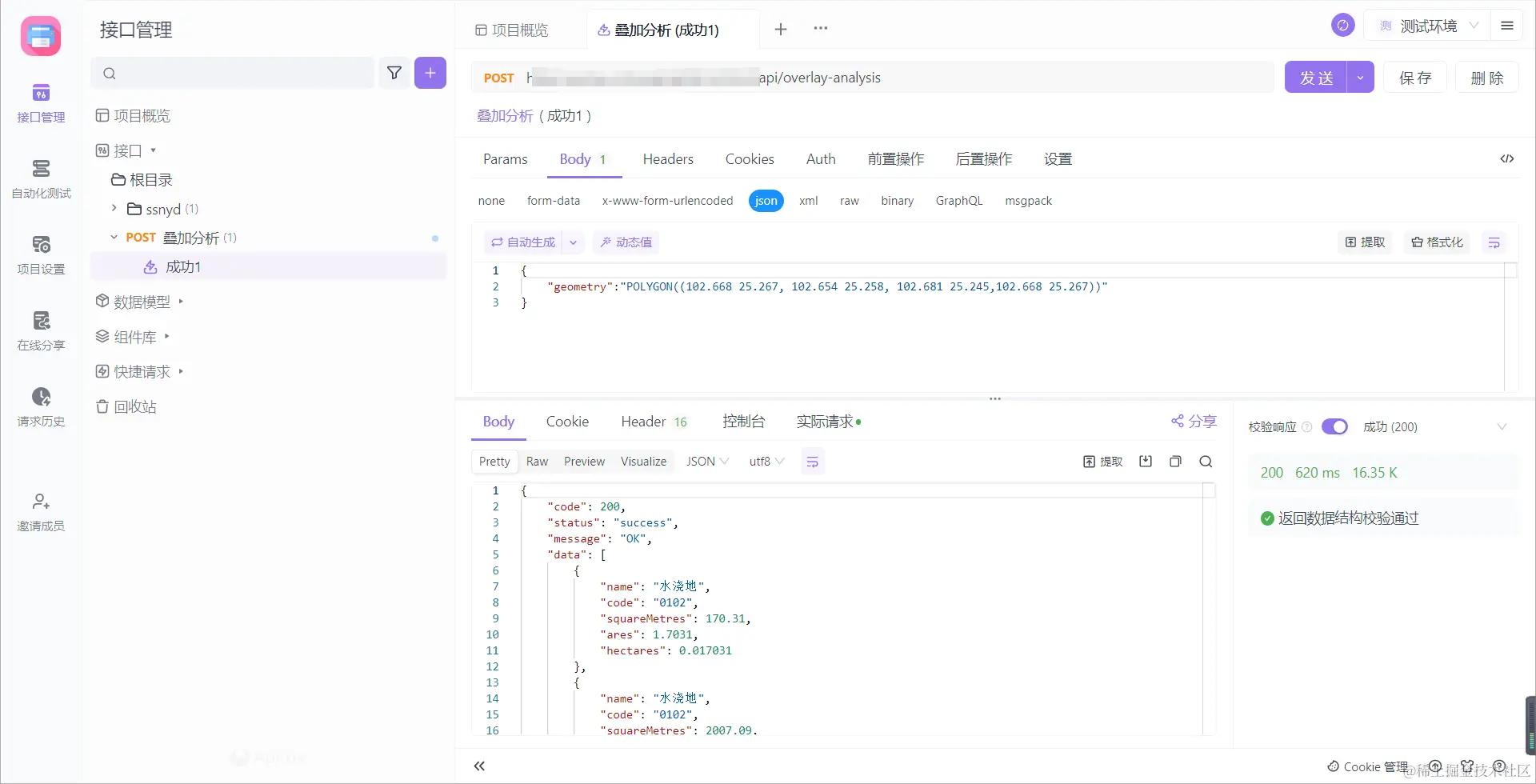
Task: Switch to the Headers request tab
Action: click(x=668, y=159)
